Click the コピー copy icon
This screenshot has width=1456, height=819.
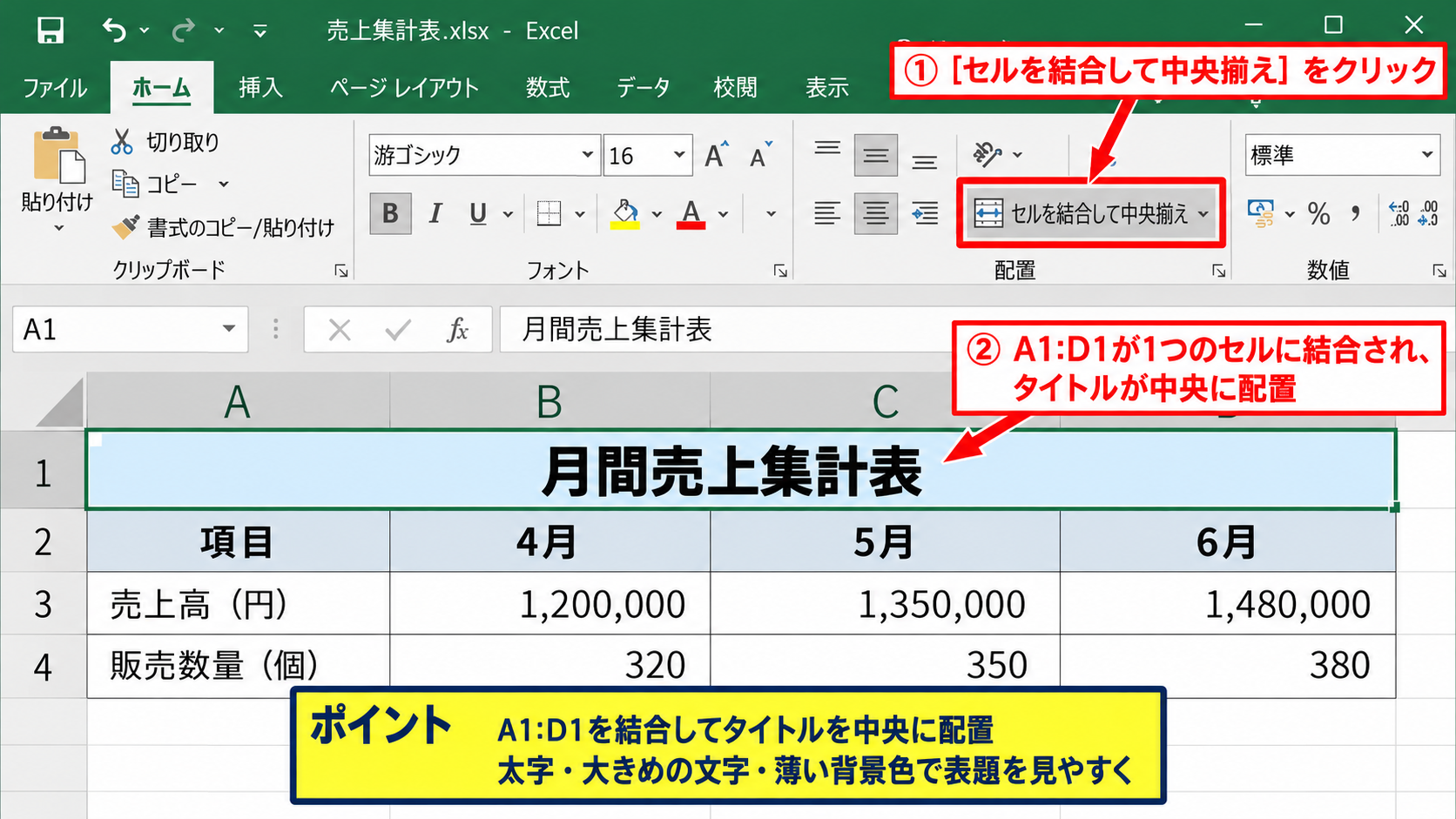pyautogui.click(x=125, y=184)
